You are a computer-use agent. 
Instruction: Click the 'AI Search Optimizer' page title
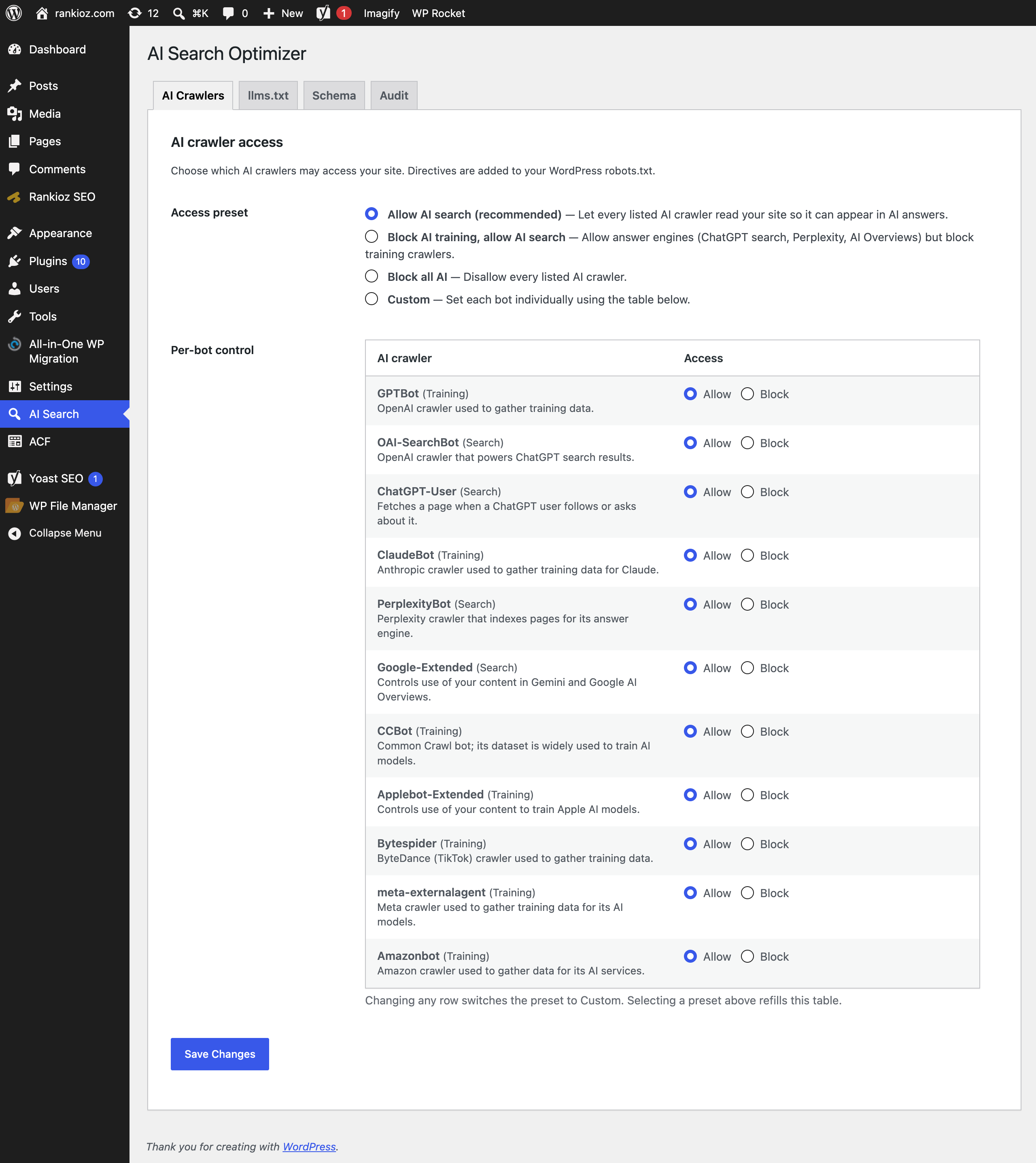(x=227, y=53)
